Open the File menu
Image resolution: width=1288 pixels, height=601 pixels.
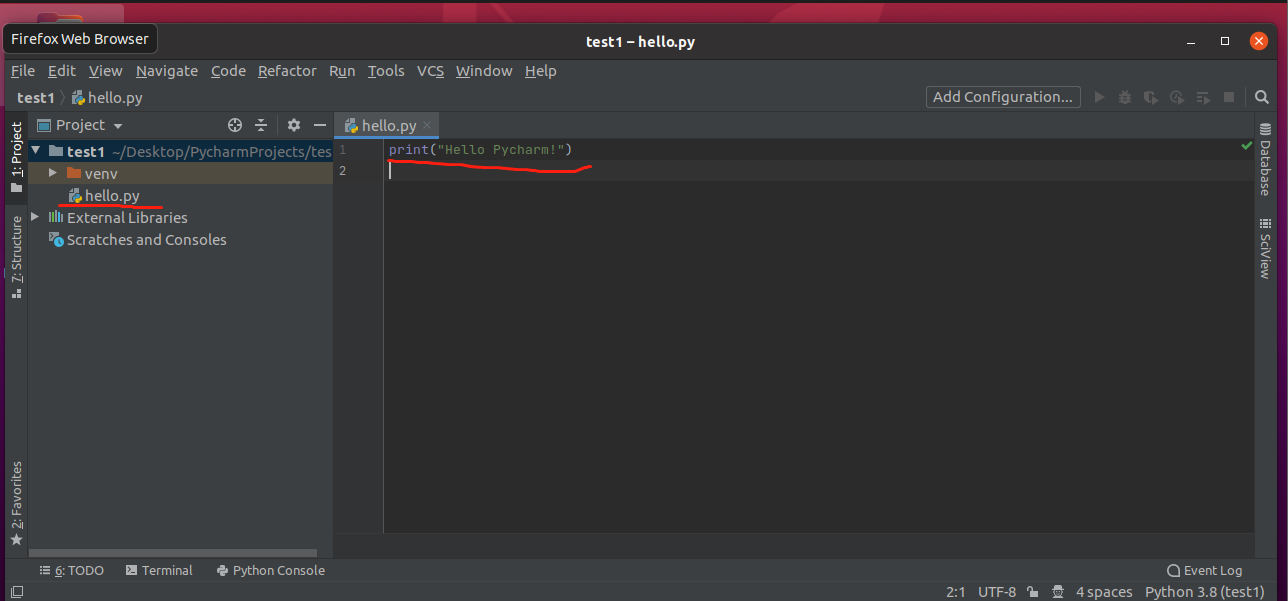pos(23,71)
